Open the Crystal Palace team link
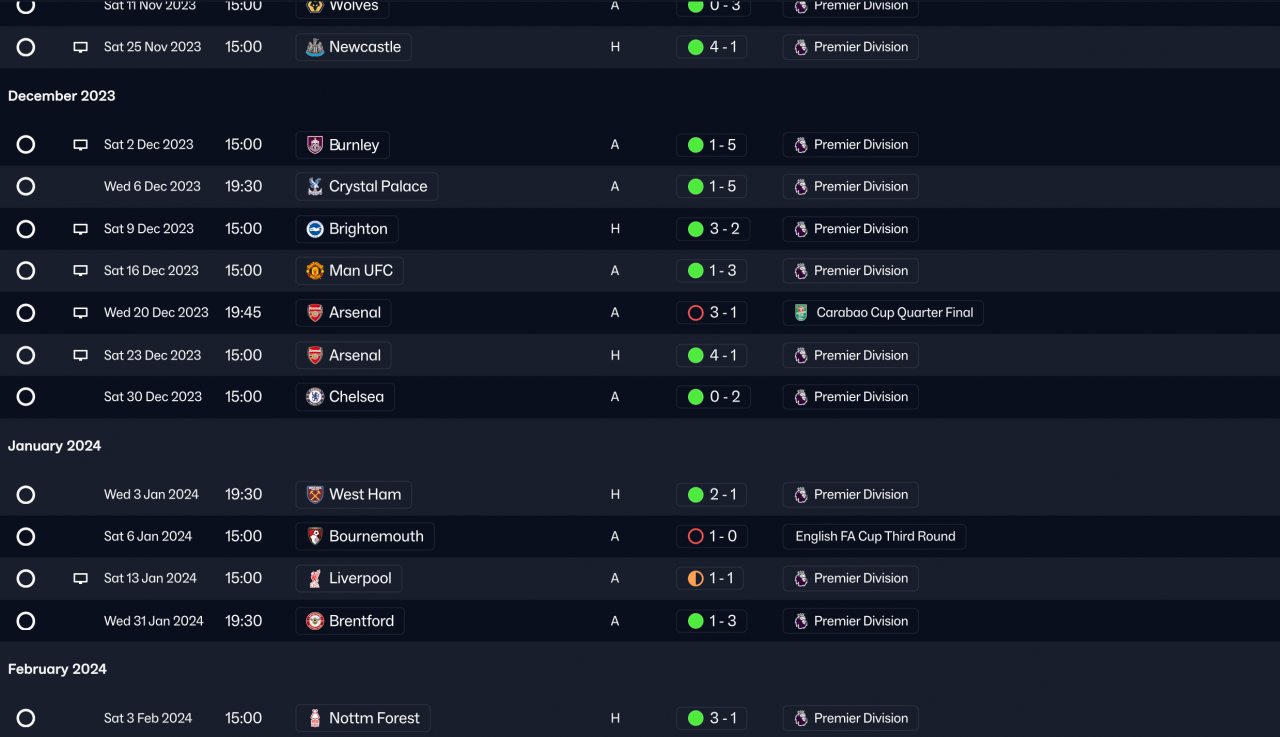 click(377, 187)
